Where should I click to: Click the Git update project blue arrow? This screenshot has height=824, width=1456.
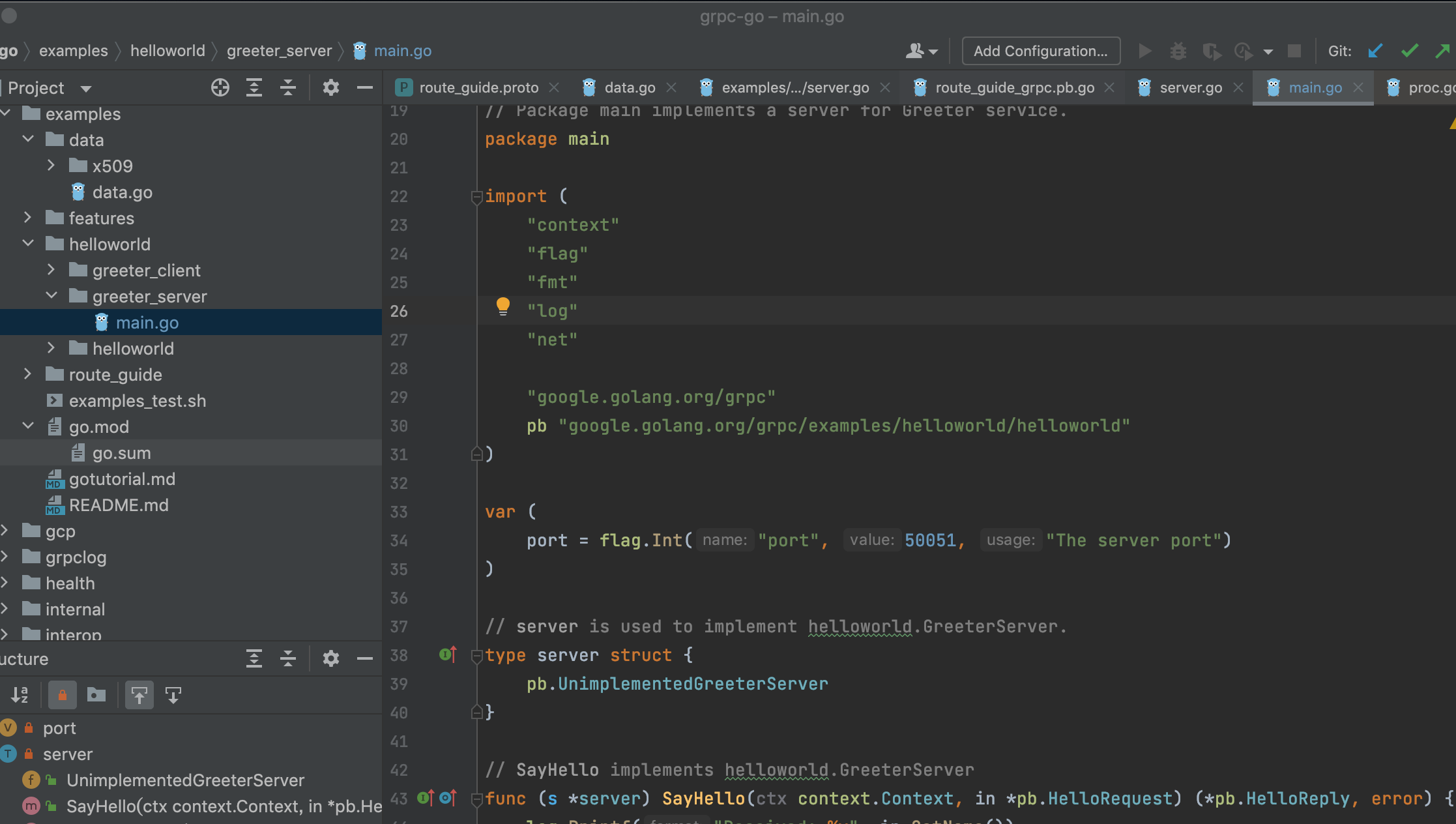coord(1376,51)
